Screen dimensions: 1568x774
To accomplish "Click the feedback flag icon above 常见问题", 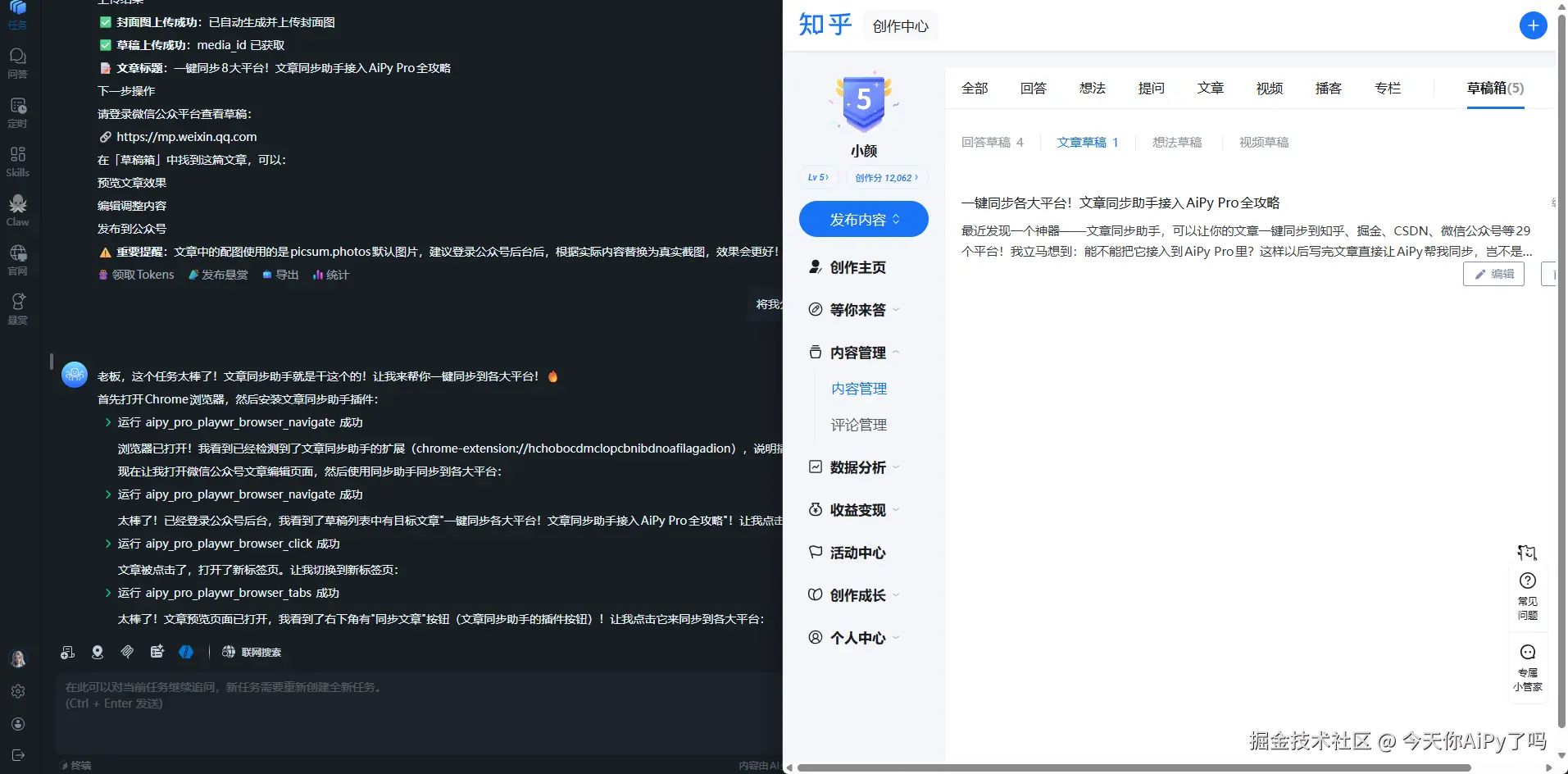I will coord(1527,553).
